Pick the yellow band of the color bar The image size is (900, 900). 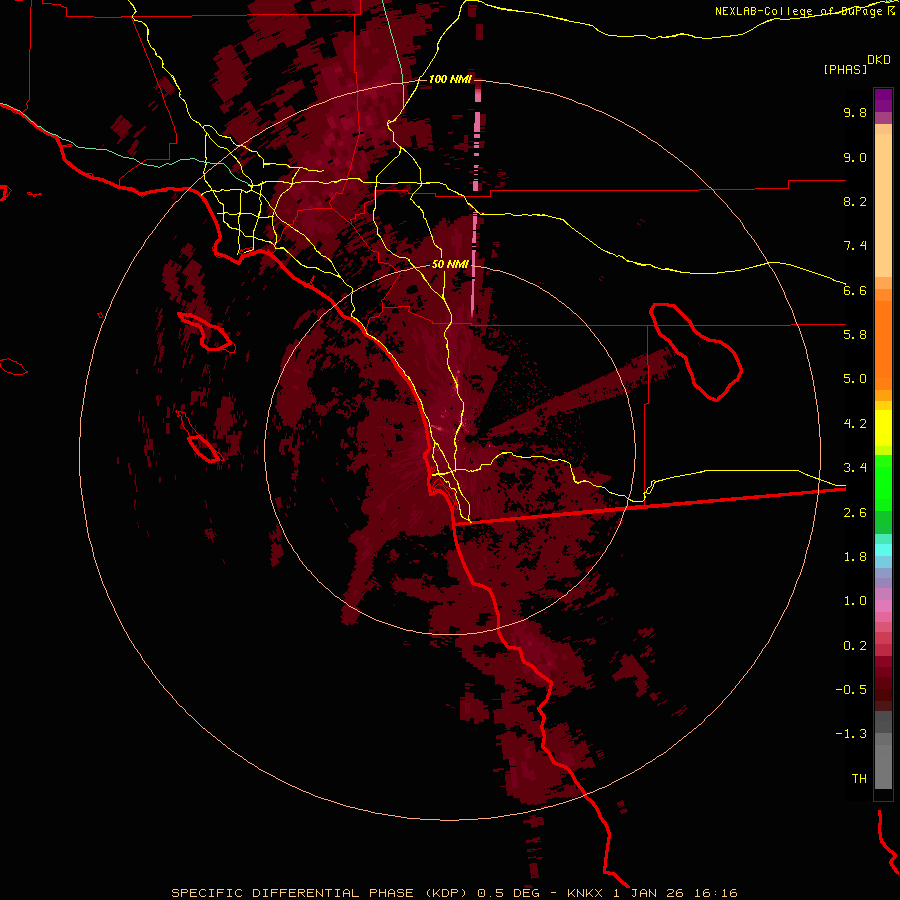click(883, 428)
